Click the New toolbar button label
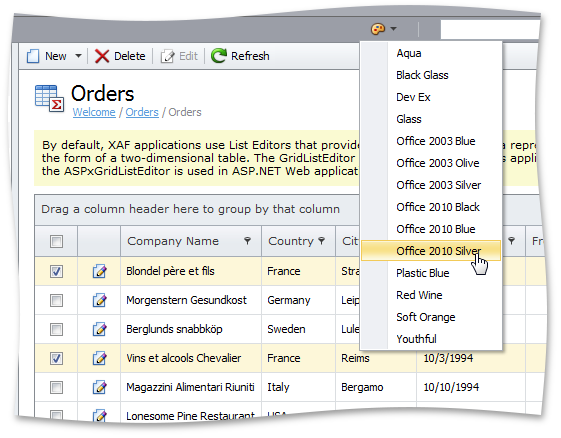Screen dimensions: 561x438 pyautogui.click(x=55, y=56)
